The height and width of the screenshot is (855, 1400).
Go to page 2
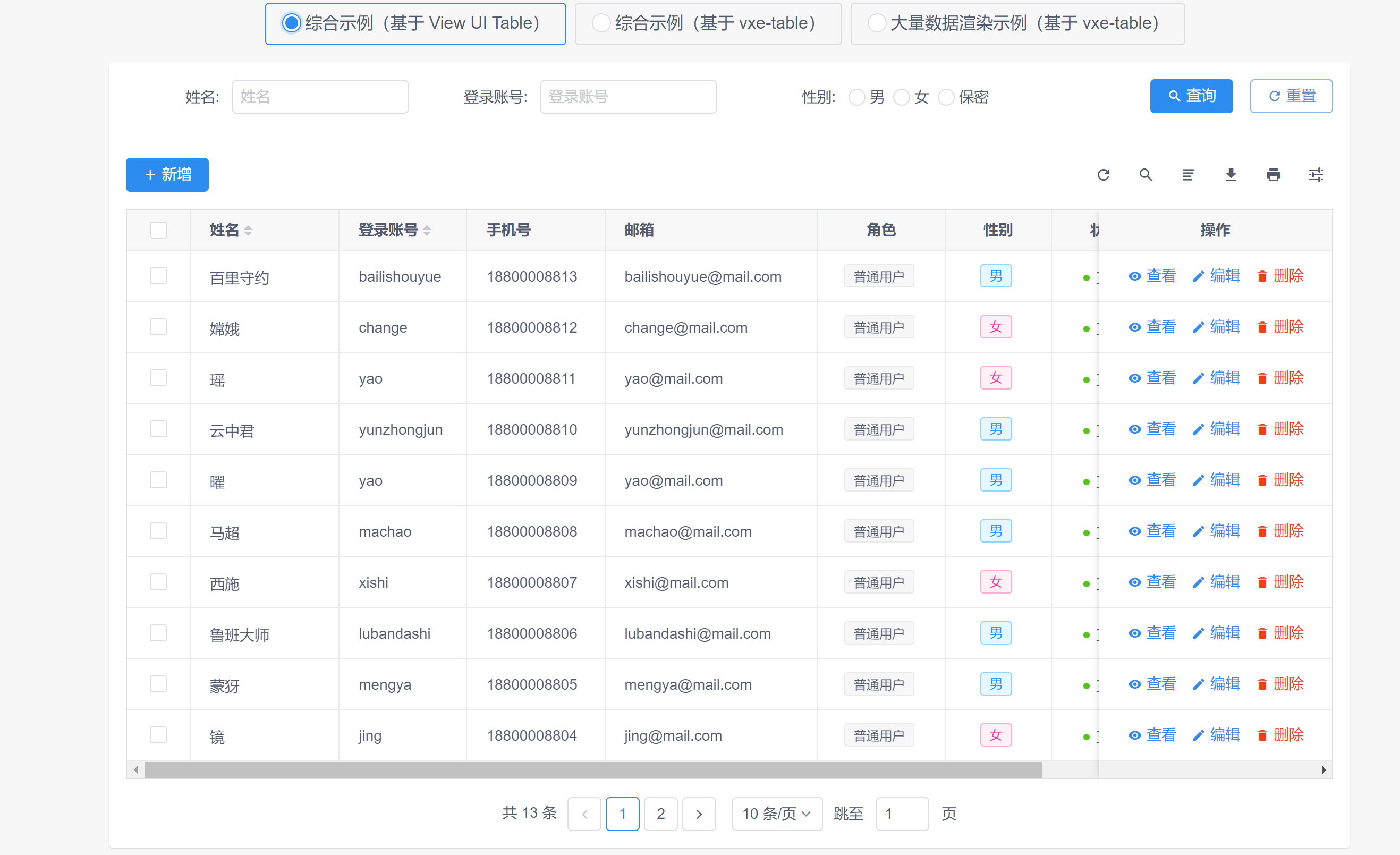click(x=660, y=814)
